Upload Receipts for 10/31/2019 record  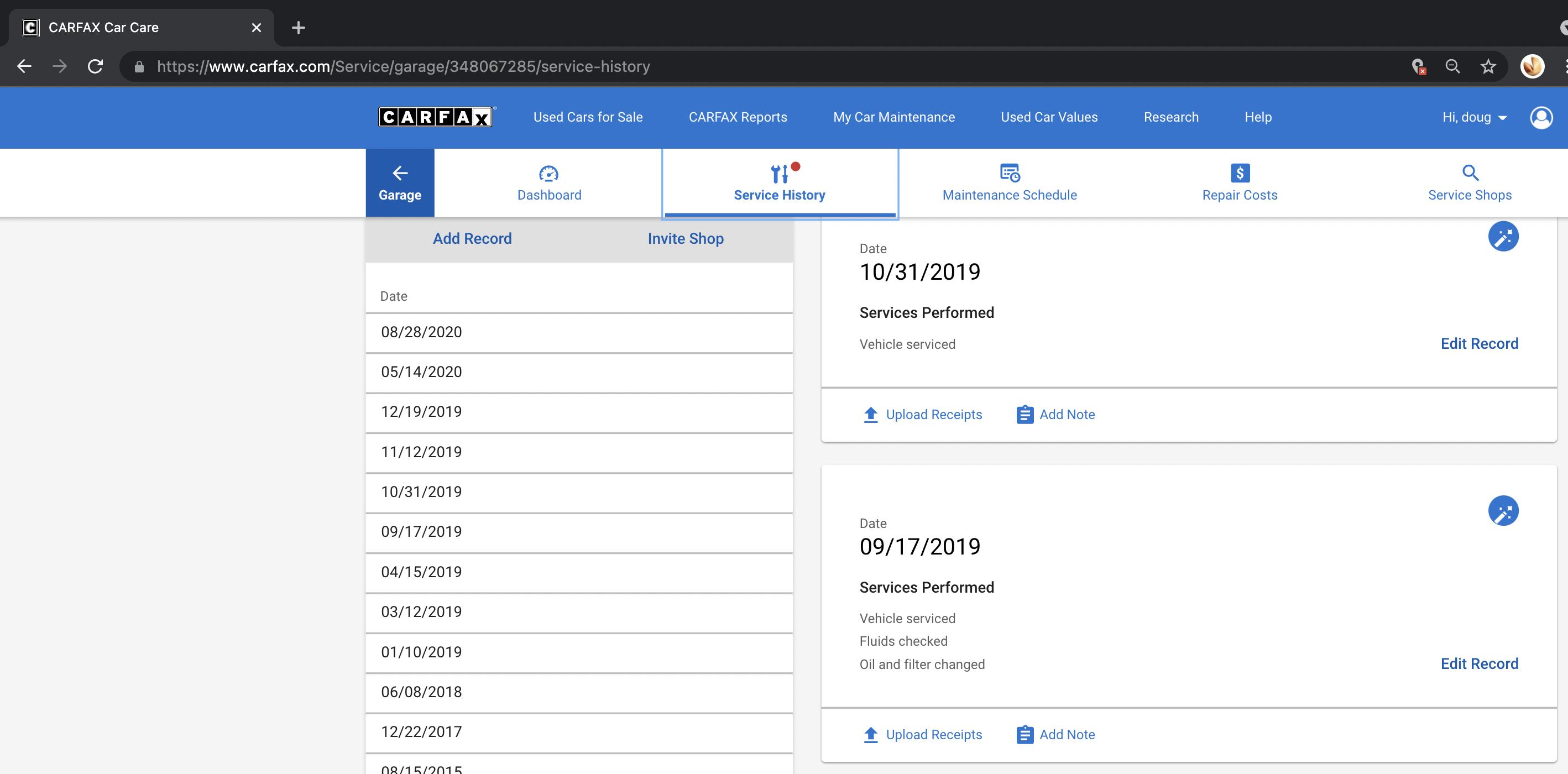(934, 415)
